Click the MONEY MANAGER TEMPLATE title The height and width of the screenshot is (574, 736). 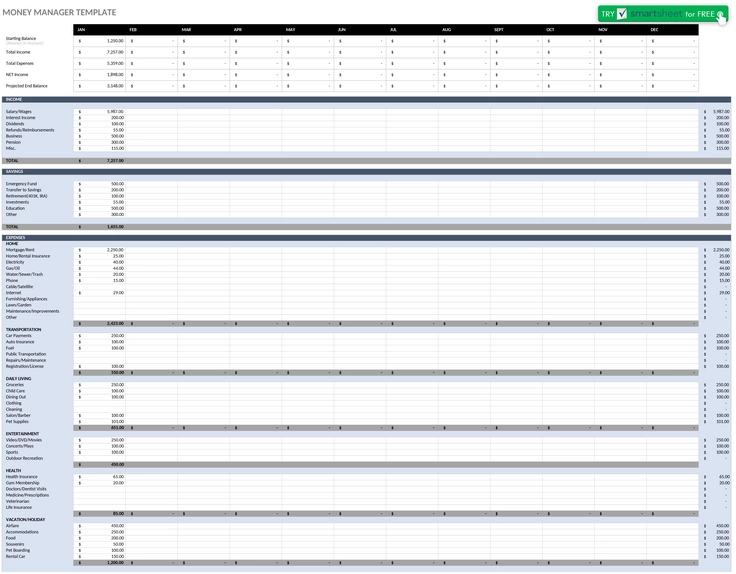(x=59, y=12)
